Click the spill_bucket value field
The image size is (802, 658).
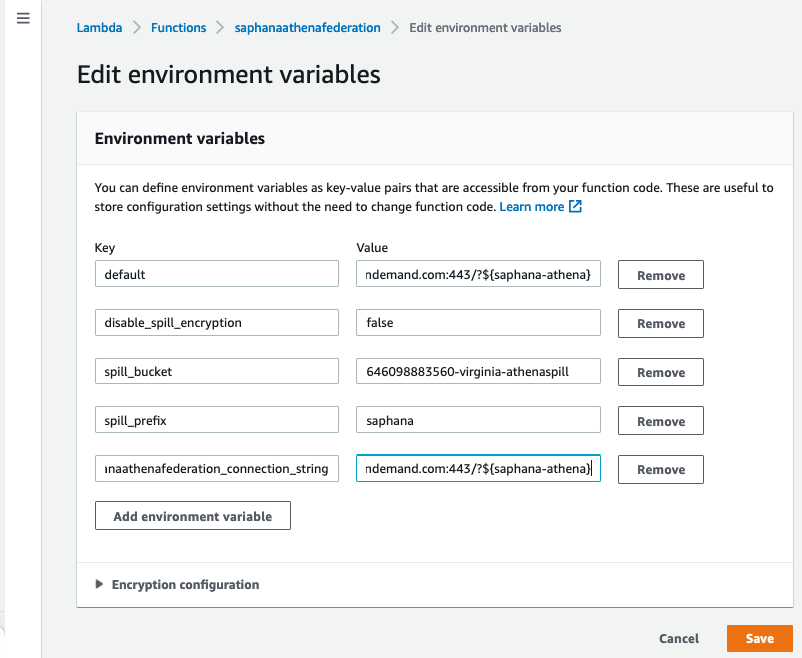point(477,371)
